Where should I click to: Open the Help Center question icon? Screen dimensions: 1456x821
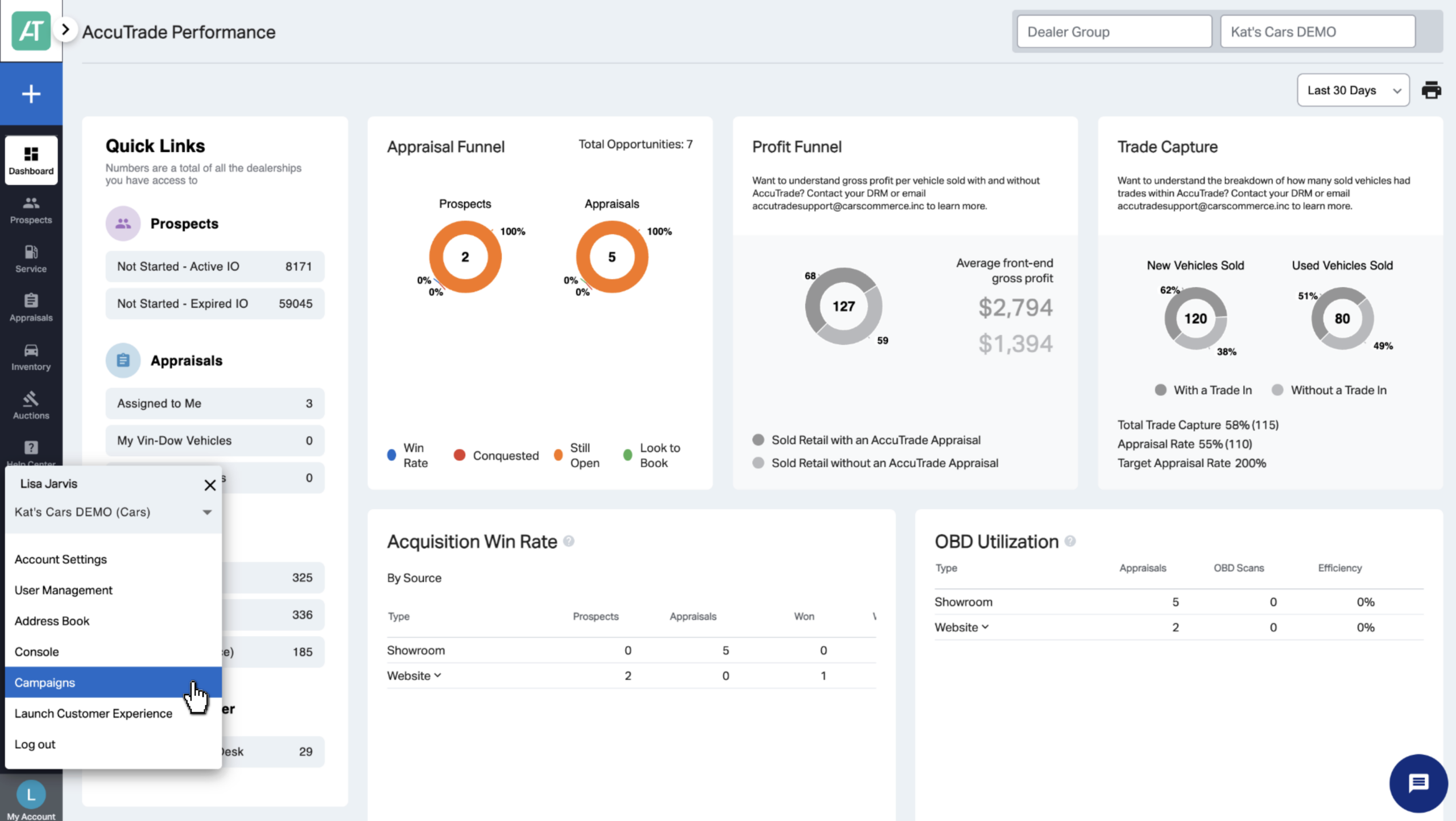[x=31, y=448]
